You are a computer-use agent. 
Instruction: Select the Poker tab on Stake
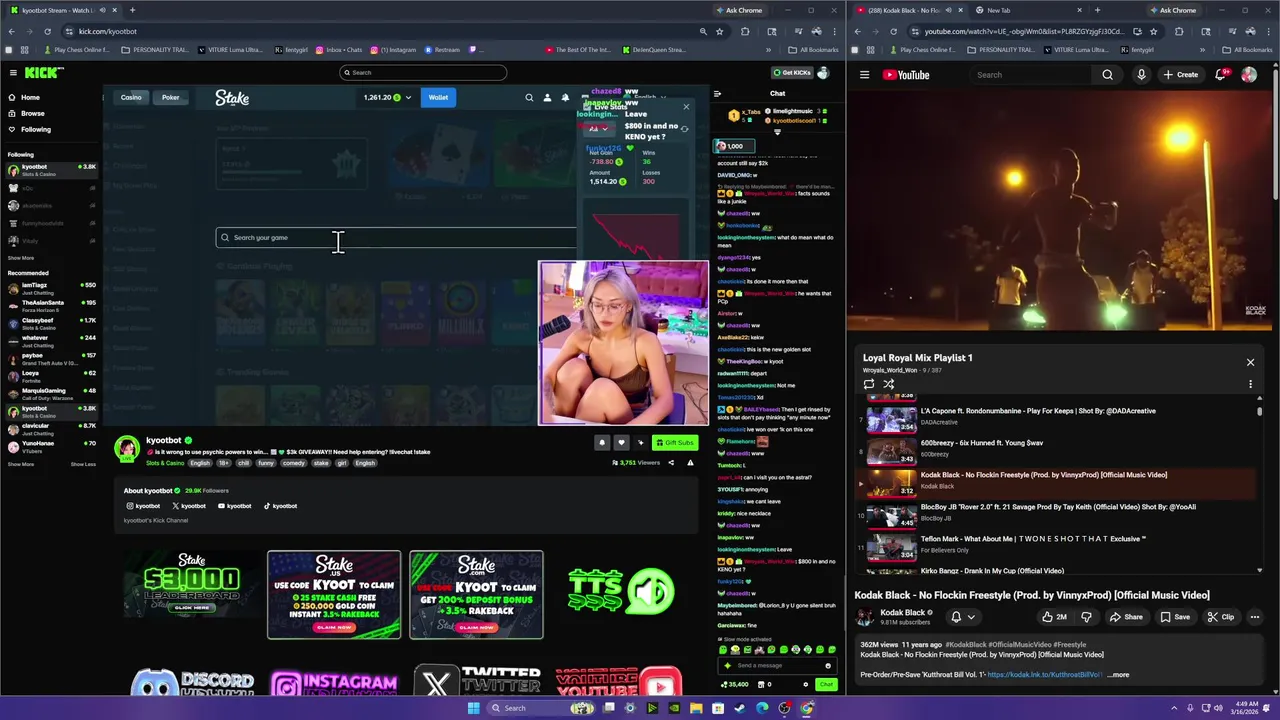pos(170,97)
